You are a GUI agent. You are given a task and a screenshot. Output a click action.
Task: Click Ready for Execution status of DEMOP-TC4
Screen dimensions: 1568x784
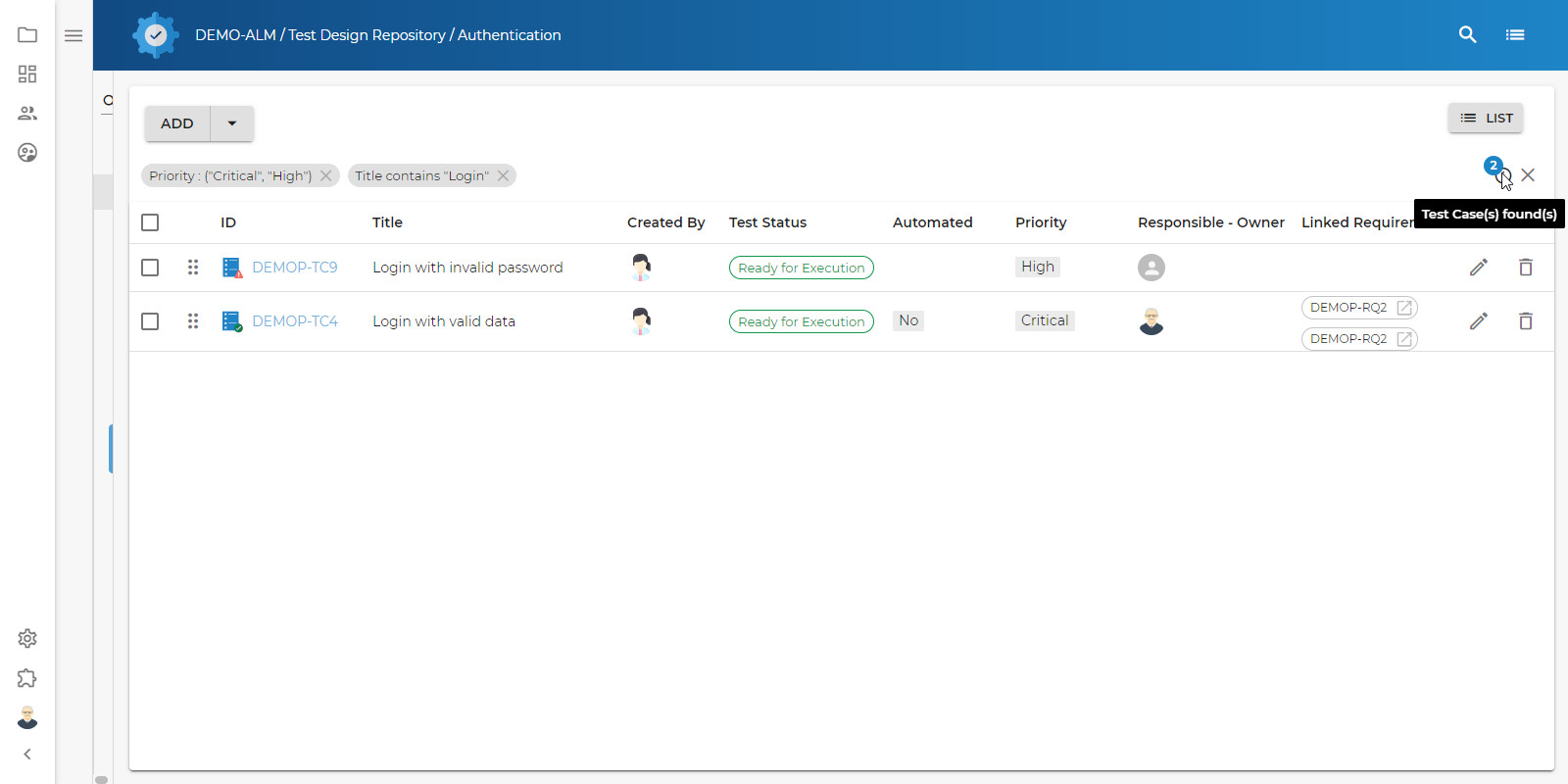coord(802,321)
